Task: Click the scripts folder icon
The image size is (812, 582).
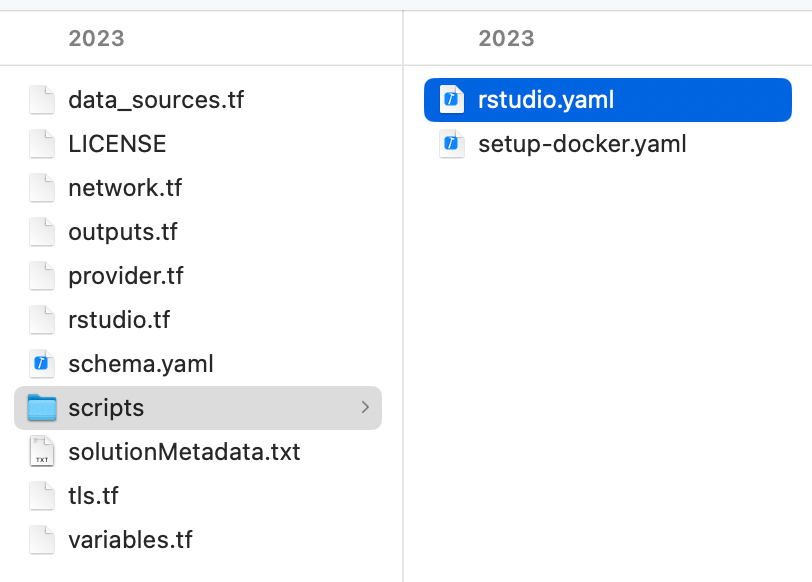Action: tap(41, 408)
